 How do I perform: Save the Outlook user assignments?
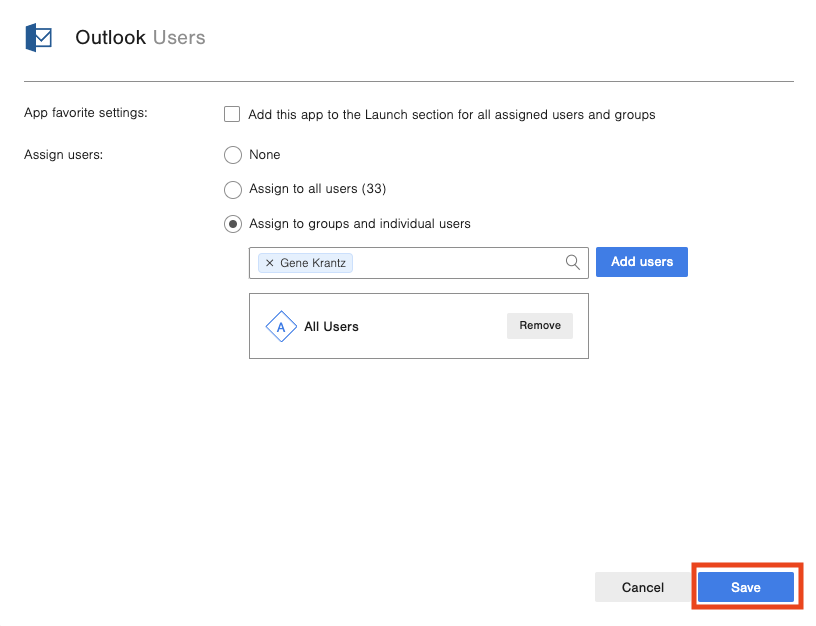pos(745,588)
